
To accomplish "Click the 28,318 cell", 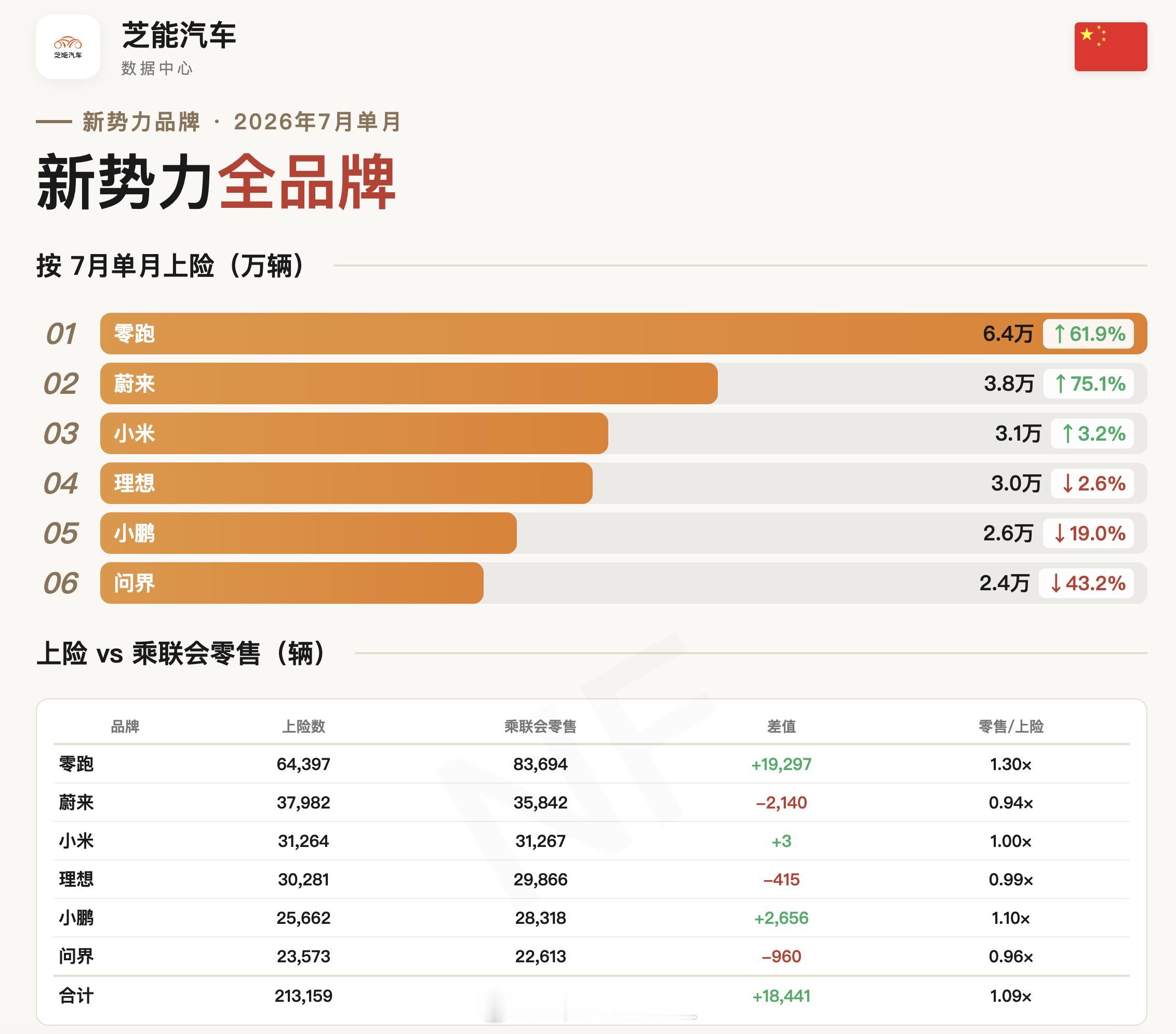I will pyautogui.click(x=540, y=918).
